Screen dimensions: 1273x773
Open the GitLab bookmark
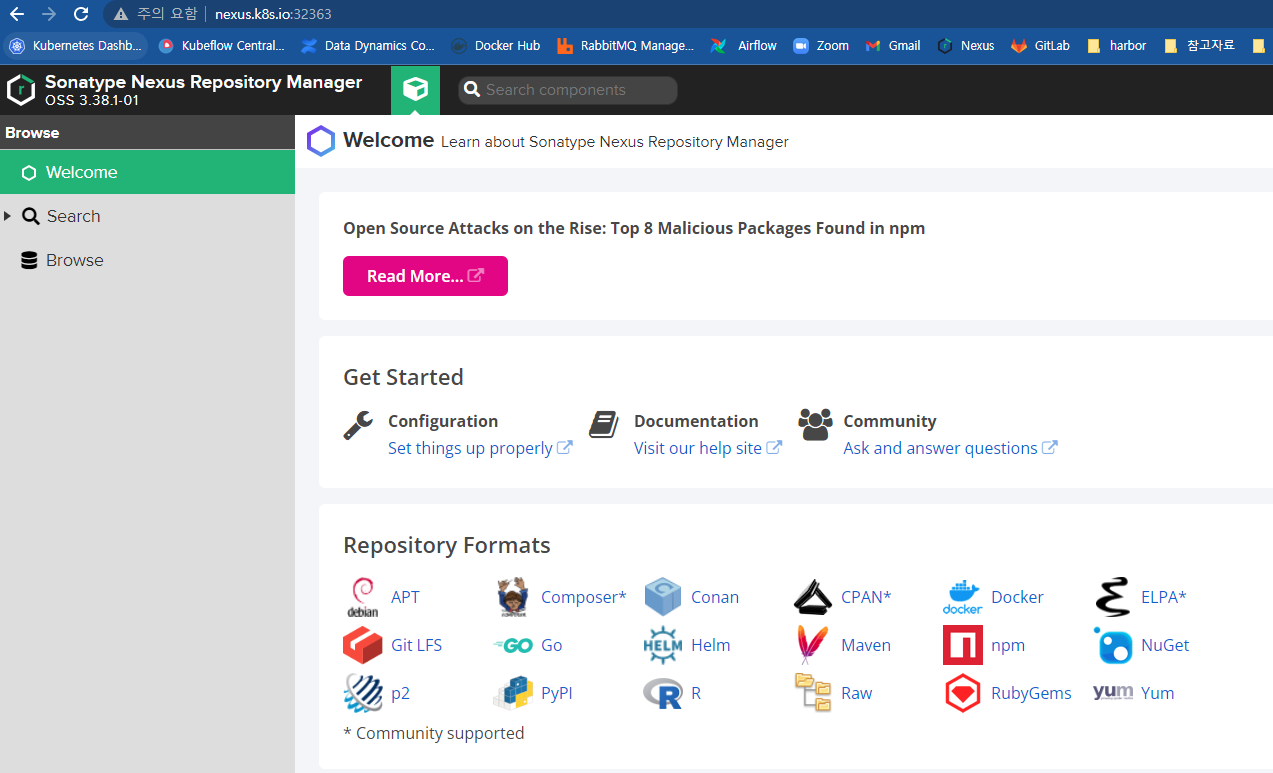(1040, 45)
